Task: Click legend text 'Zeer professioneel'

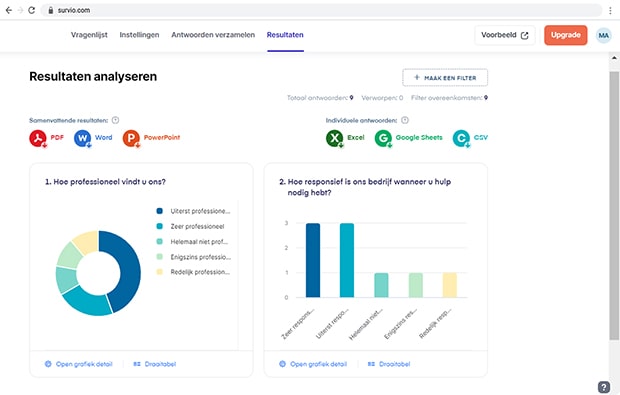Action: pyautogui.click(x=197, y=227)
